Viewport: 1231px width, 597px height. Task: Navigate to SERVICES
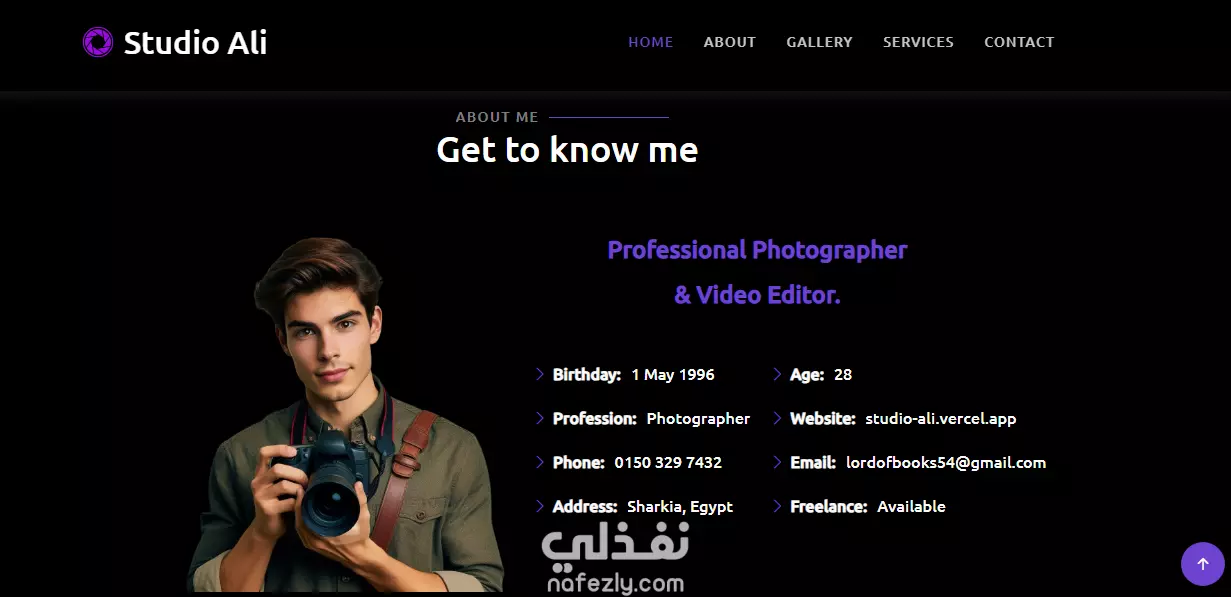918,42
